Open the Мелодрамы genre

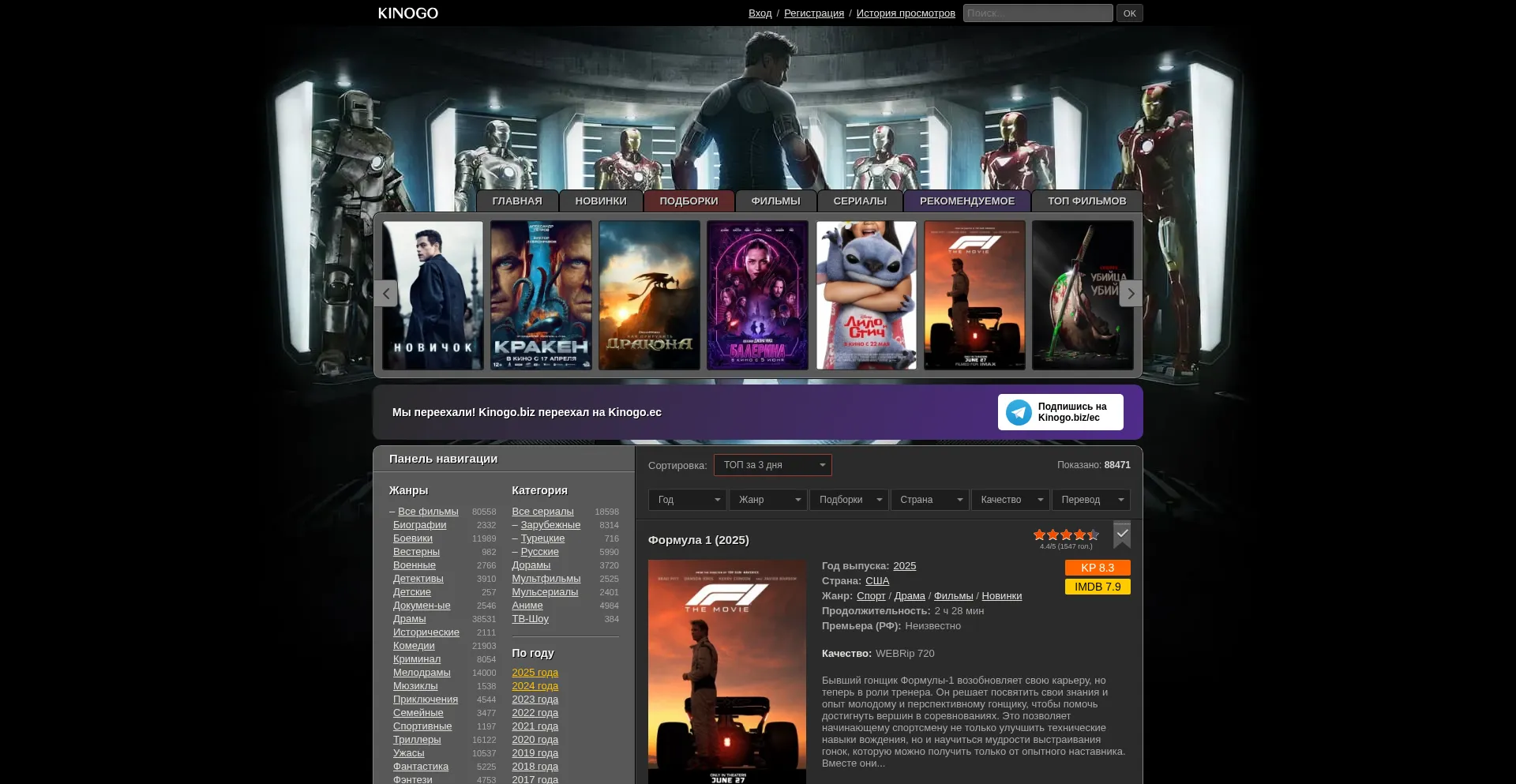point(422,673)
